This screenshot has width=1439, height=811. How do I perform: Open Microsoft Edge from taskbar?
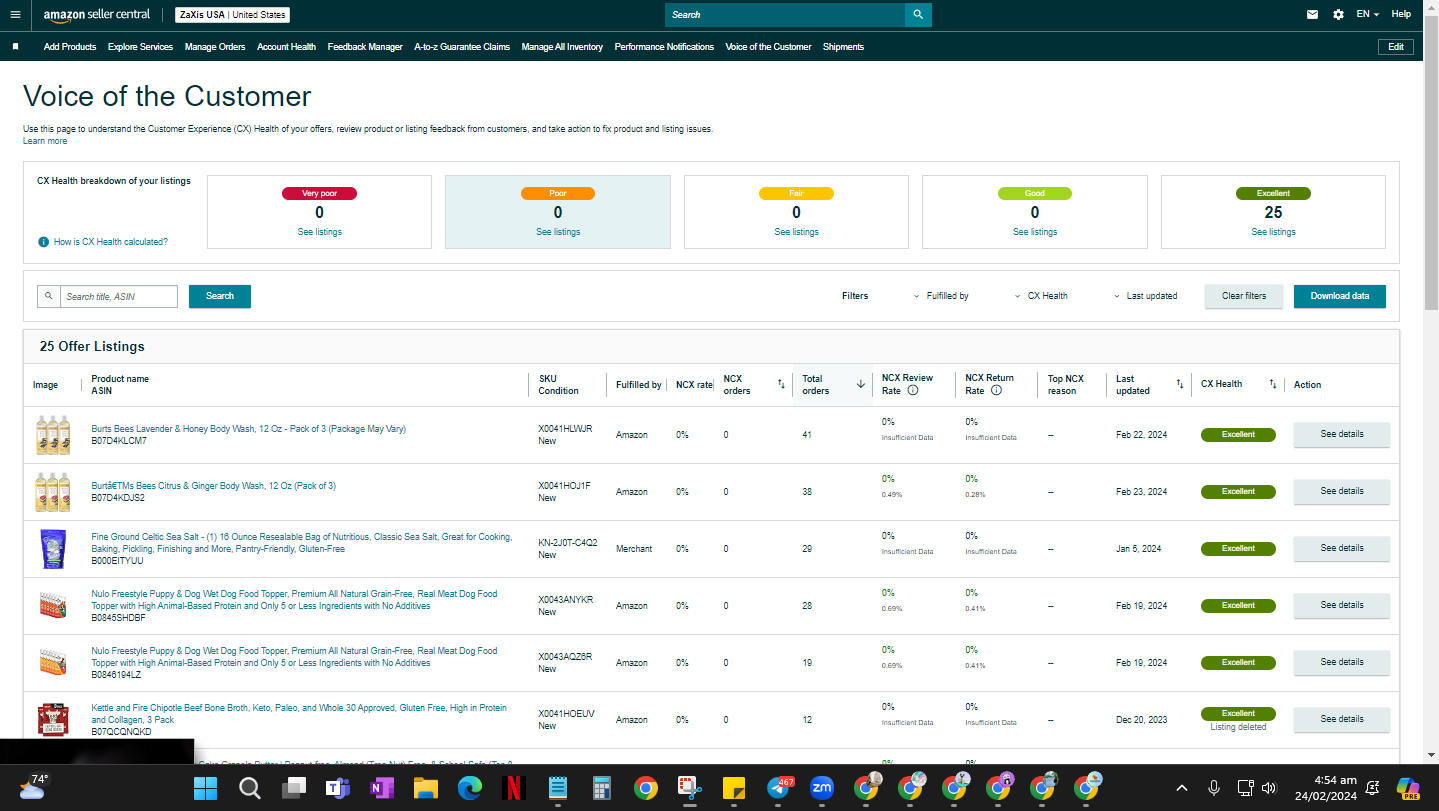pos(469,788)
